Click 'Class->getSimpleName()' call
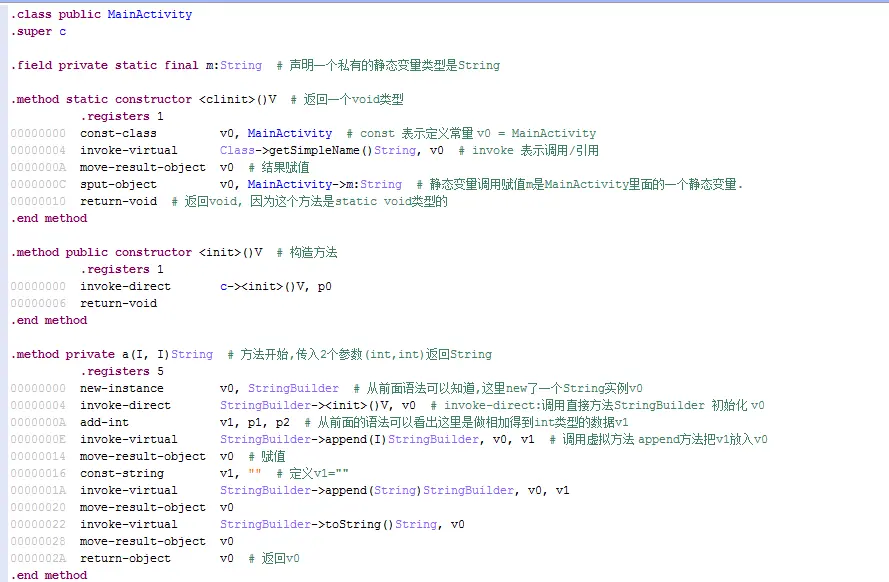The height and width of the screenshot is (582, 889). pyautogui.click(x=296, y=150)
